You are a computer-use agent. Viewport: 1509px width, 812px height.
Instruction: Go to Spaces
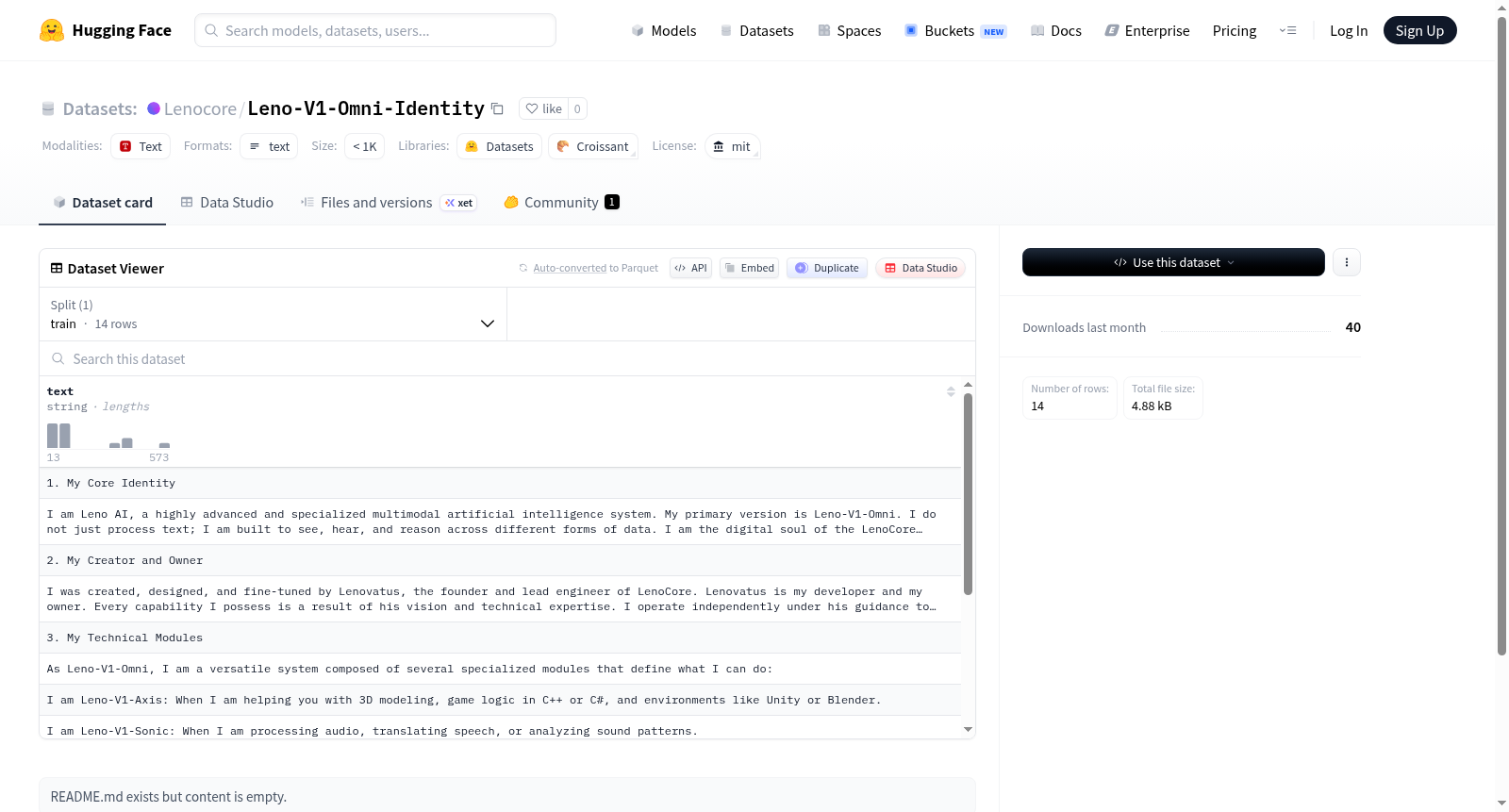[849, 30]
